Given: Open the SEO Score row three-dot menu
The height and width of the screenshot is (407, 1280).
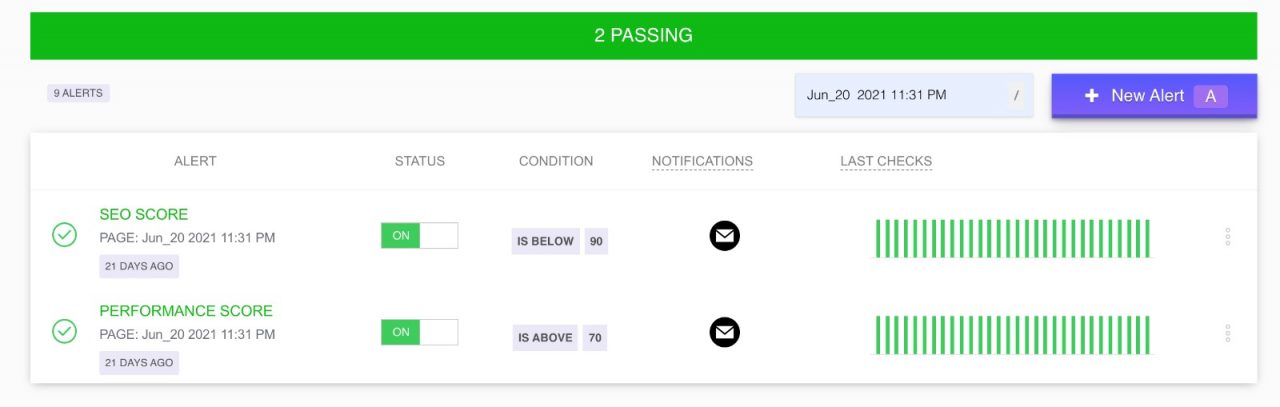Looking at the screenshot, I should coord(1228,237).
